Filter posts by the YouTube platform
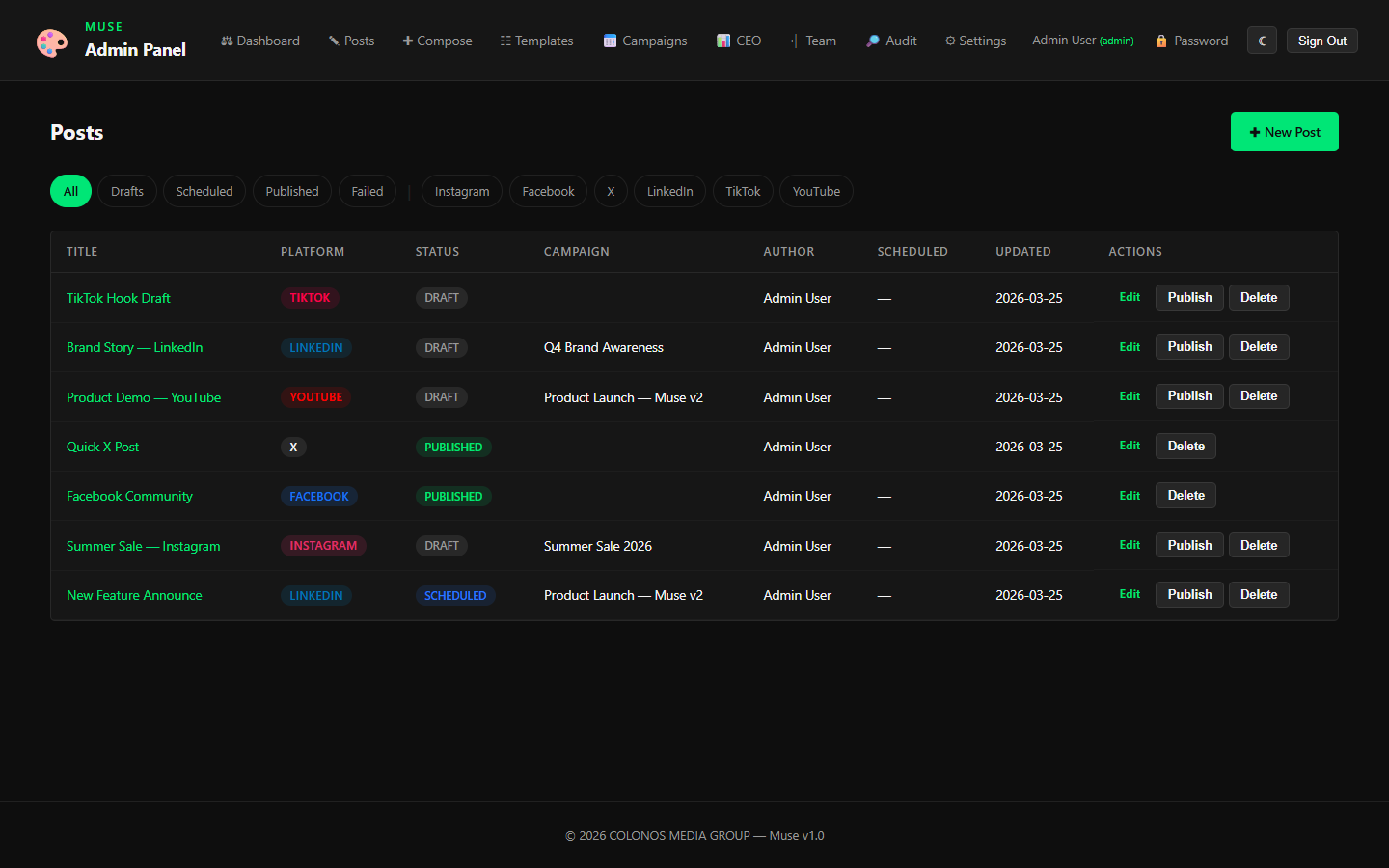Image resolution: width=1389 pixels, height=868 pixels. (x=816, y=191)
